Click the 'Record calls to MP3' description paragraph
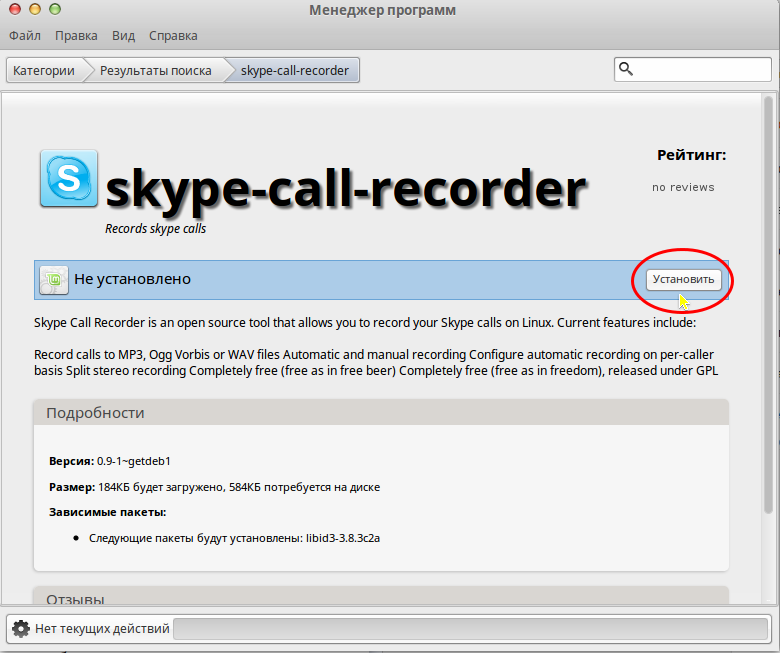 [x=376, y=363]
